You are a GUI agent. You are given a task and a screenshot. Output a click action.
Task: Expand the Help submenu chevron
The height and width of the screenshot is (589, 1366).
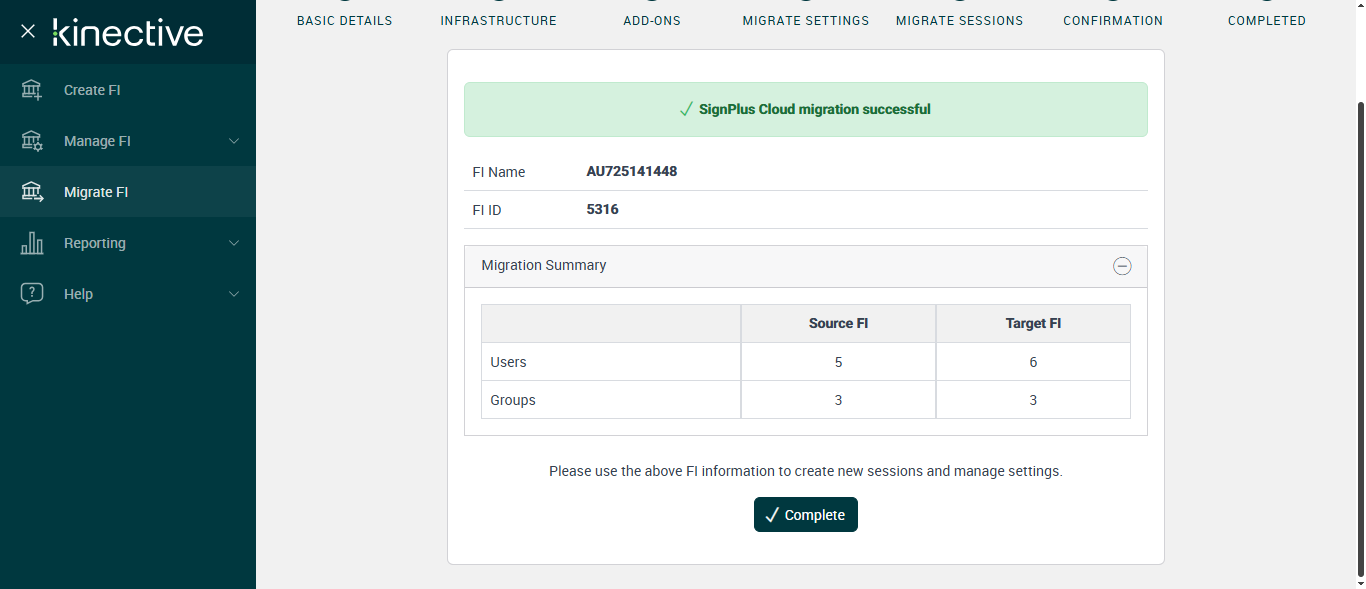coord(234,294)
